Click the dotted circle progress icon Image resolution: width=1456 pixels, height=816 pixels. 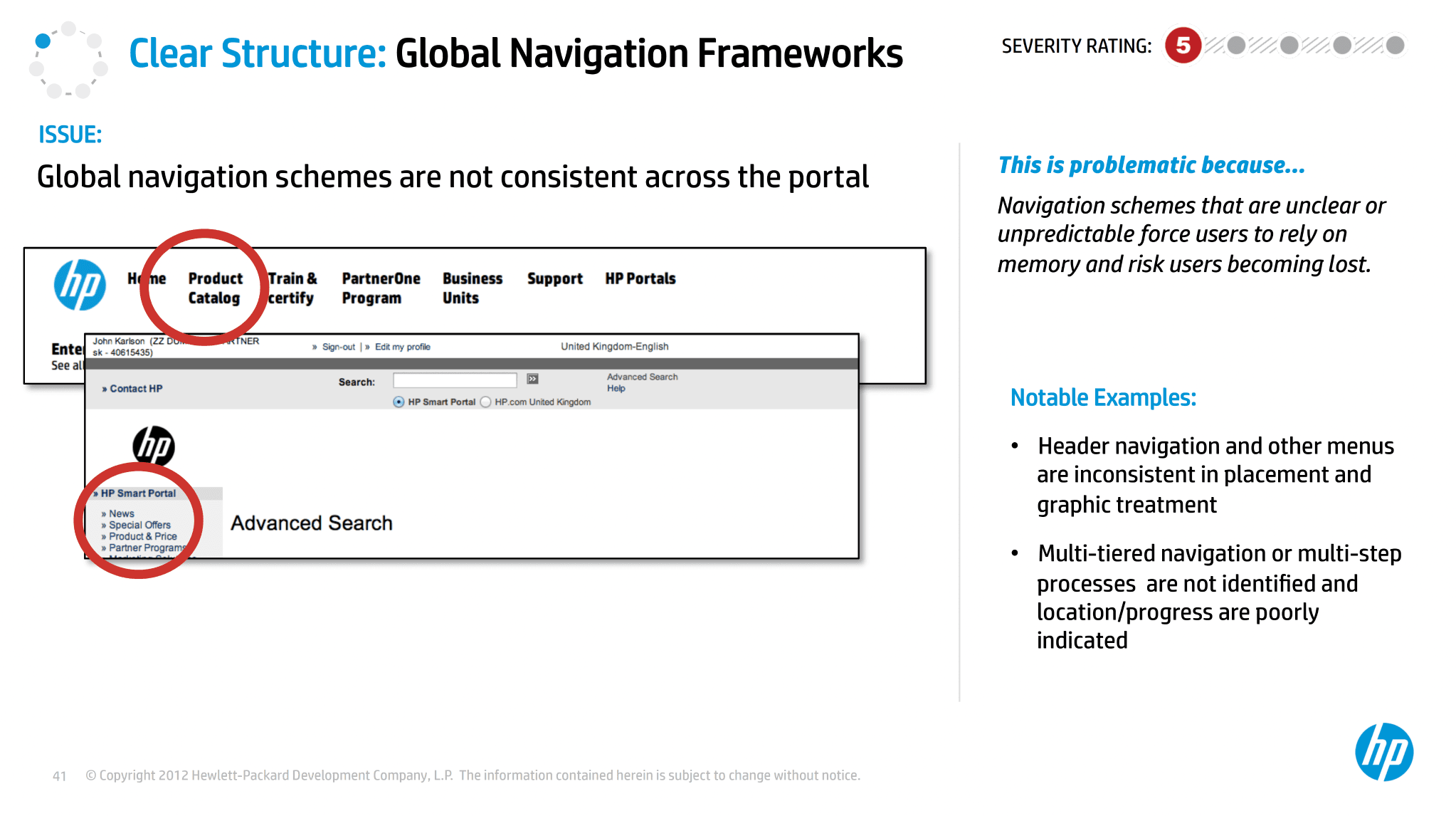click(x=68, y=60)
